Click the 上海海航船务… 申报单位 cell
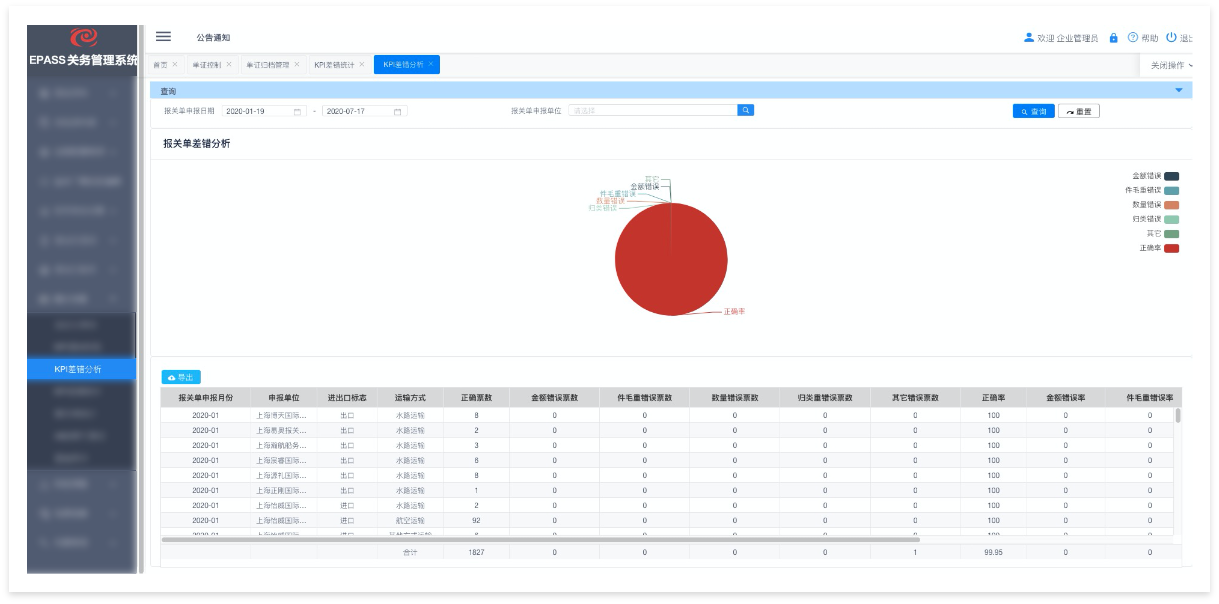Image resolution: width=1219 pixels, height=604 pixels. tap(284, 445)
